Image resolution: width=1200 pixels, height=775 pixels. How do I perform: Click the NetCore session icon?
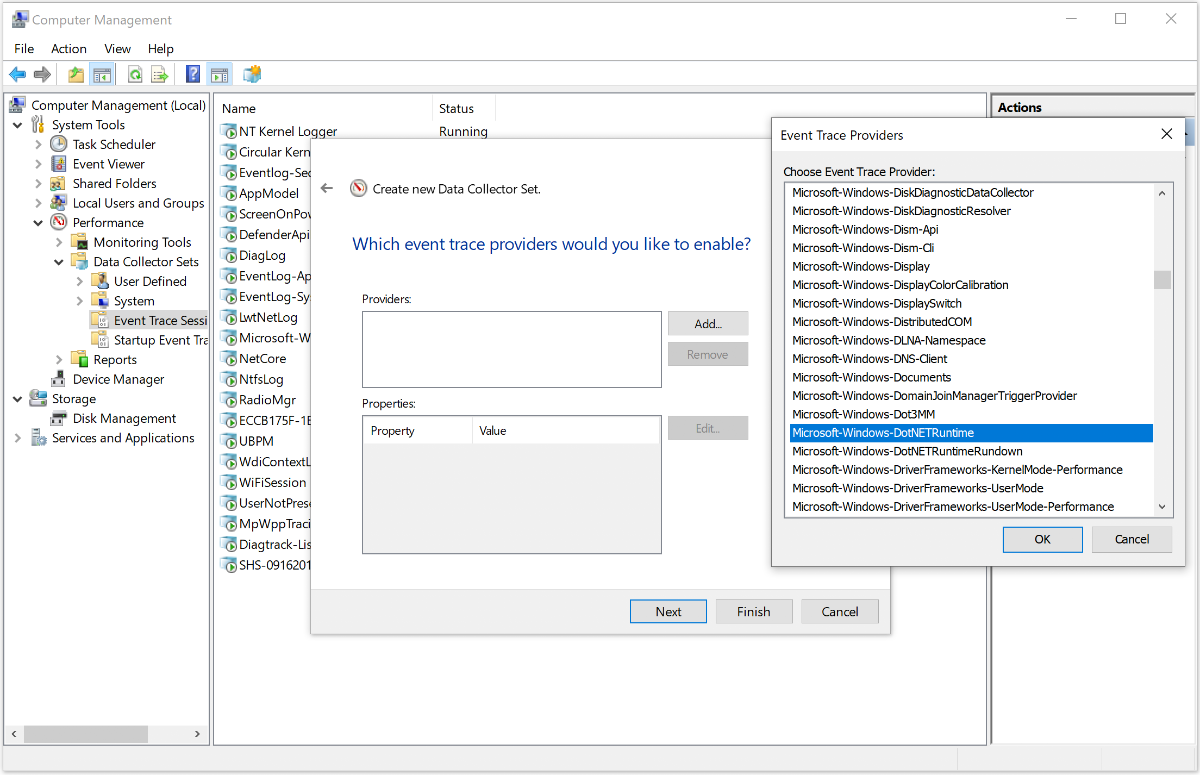[x=228, y=358]
